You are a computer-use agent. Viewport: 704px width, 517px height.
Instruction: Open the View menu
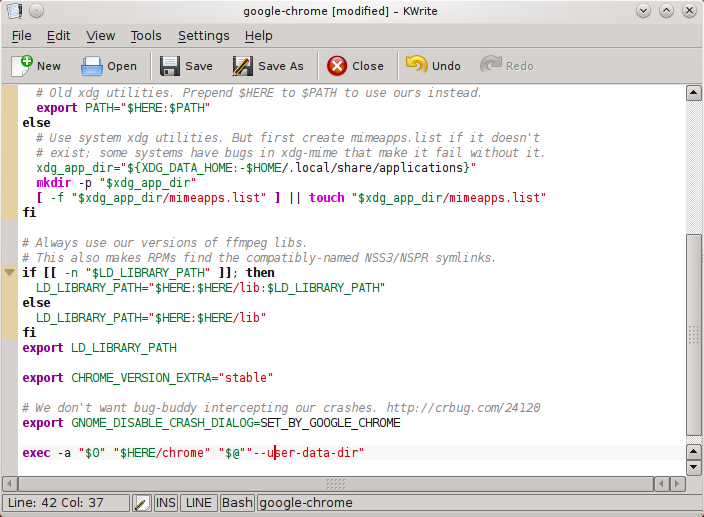(x=101, y=35)
